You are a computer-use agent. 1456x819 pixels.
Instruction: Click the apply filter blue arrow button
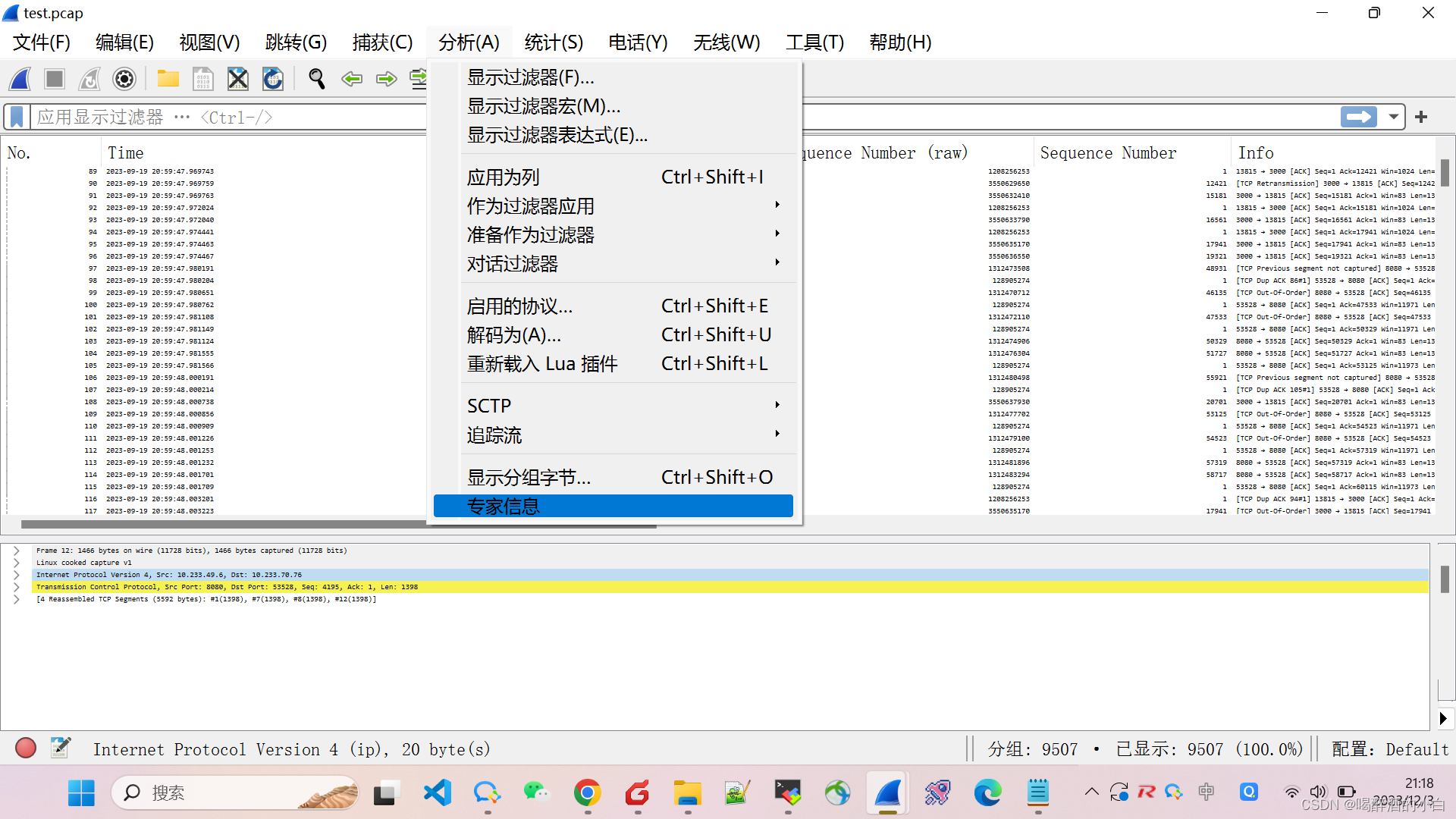tap(1358, 117)
